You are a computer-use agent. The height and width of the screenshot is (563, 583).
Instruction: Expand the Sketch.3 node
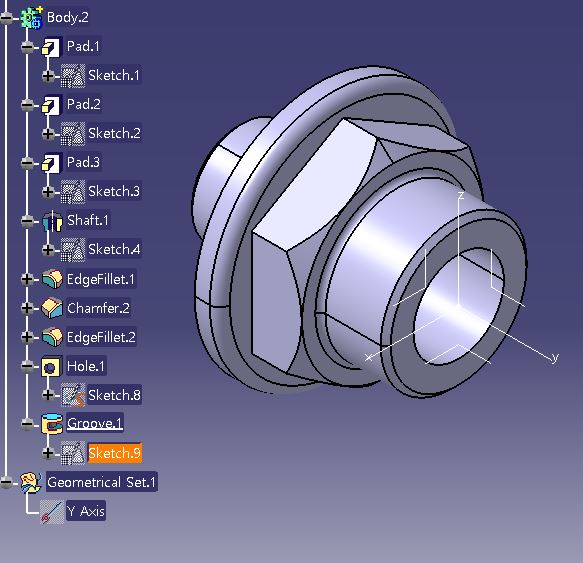[x=48, y=192]
